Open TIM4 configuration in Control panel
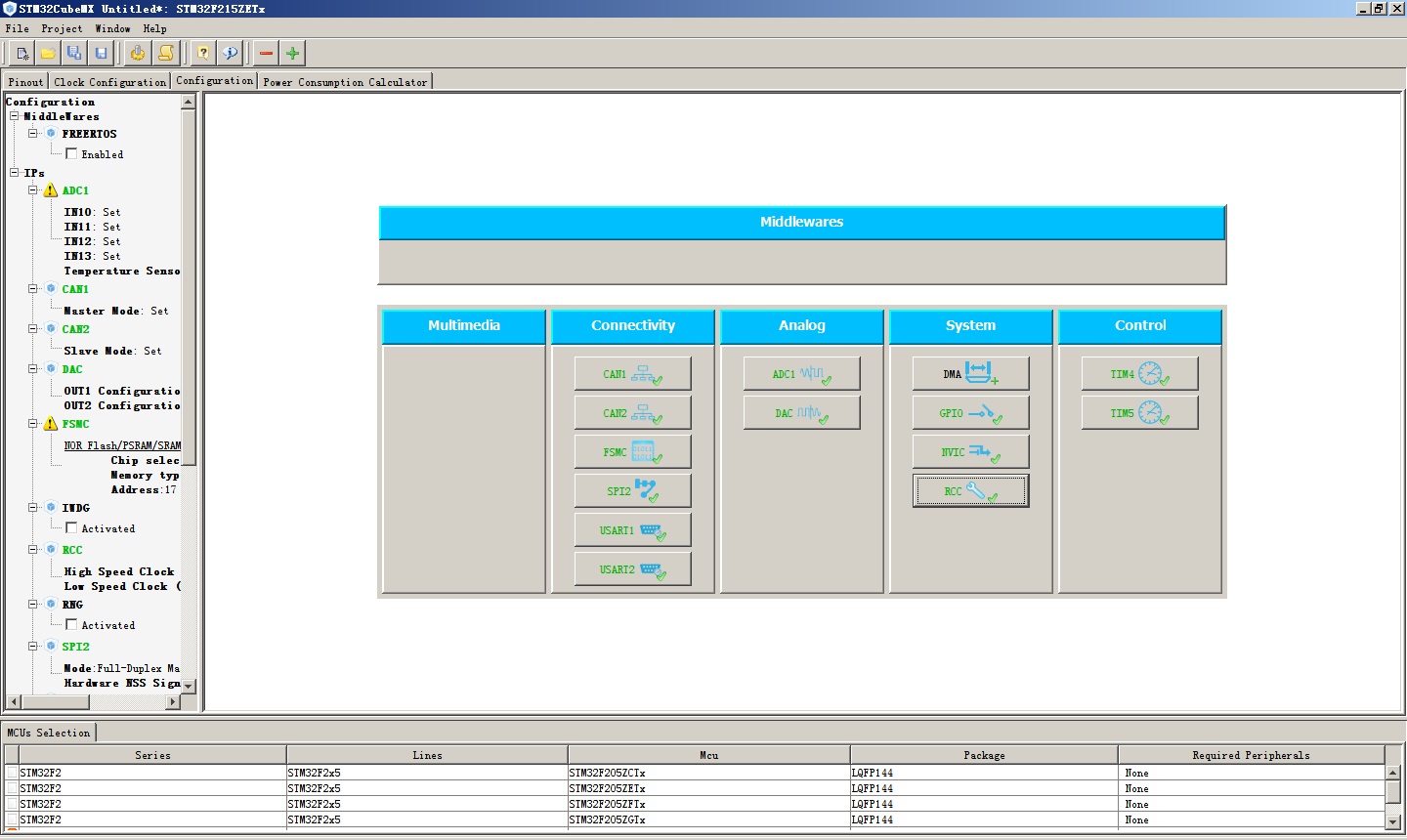Screen dimensions: 1407x840 [1139, 374]
